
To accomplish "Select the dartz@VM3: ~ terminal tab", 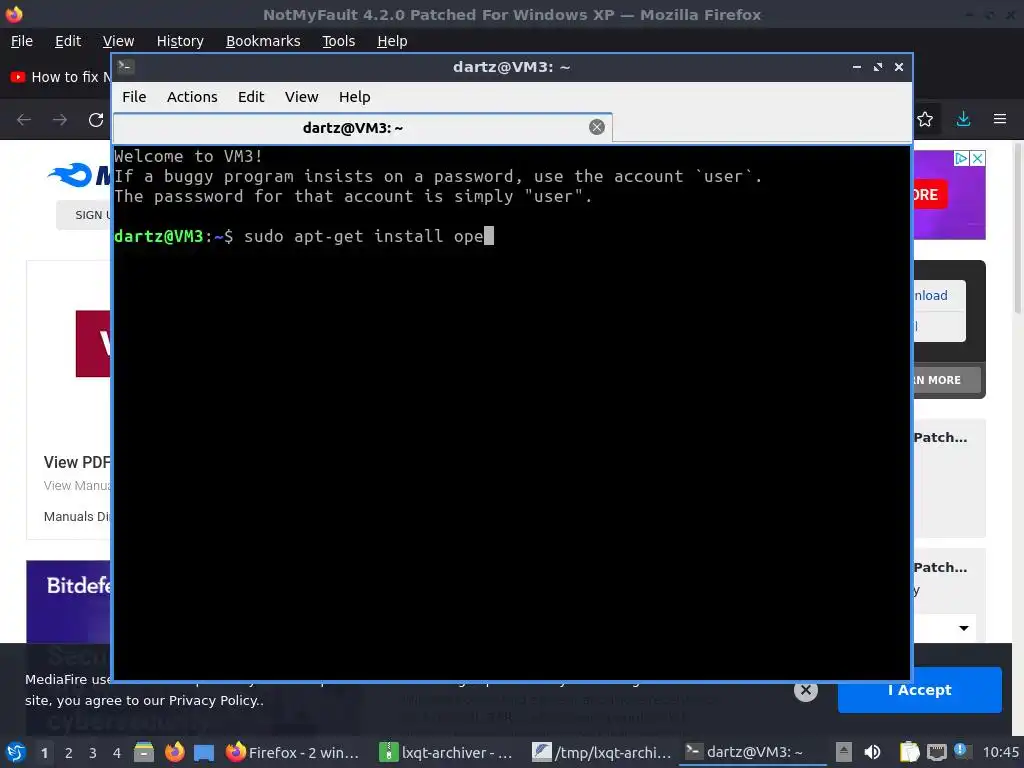I will pyautogui.click(x=362, y=128).
